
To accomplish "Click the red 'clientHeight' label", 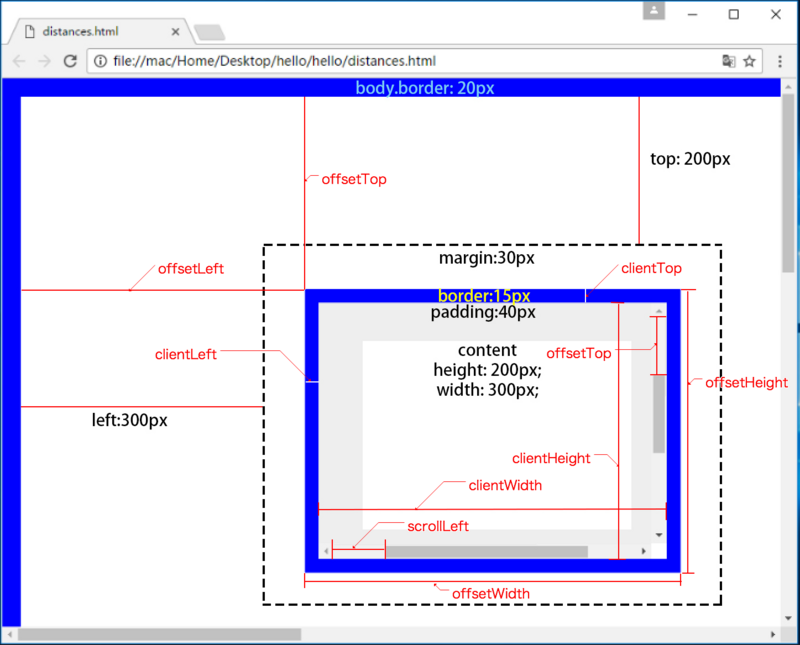I will [551, 459].
